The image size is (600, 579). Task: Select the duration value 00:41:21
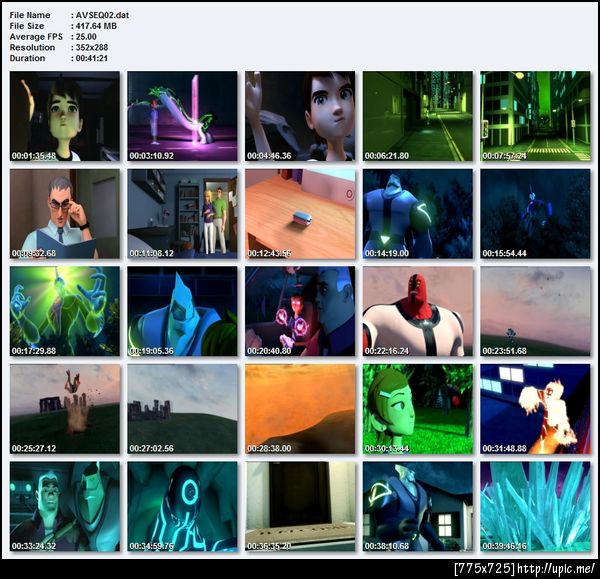91,58
